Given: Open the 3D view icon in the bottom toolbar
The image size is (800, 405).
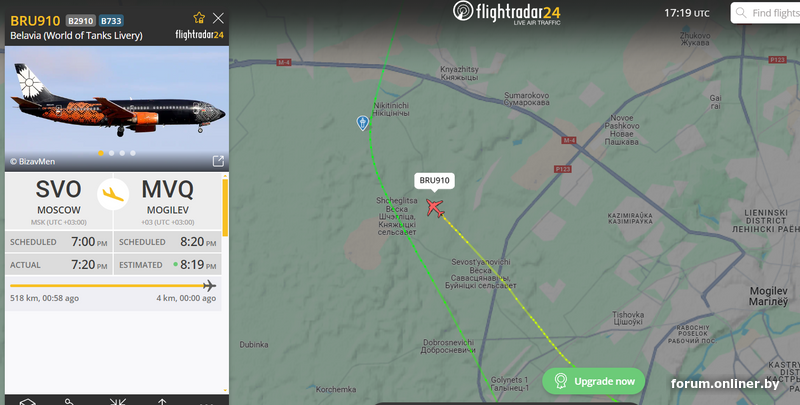Looking at the screenshot, I should (x=28, y=402).
